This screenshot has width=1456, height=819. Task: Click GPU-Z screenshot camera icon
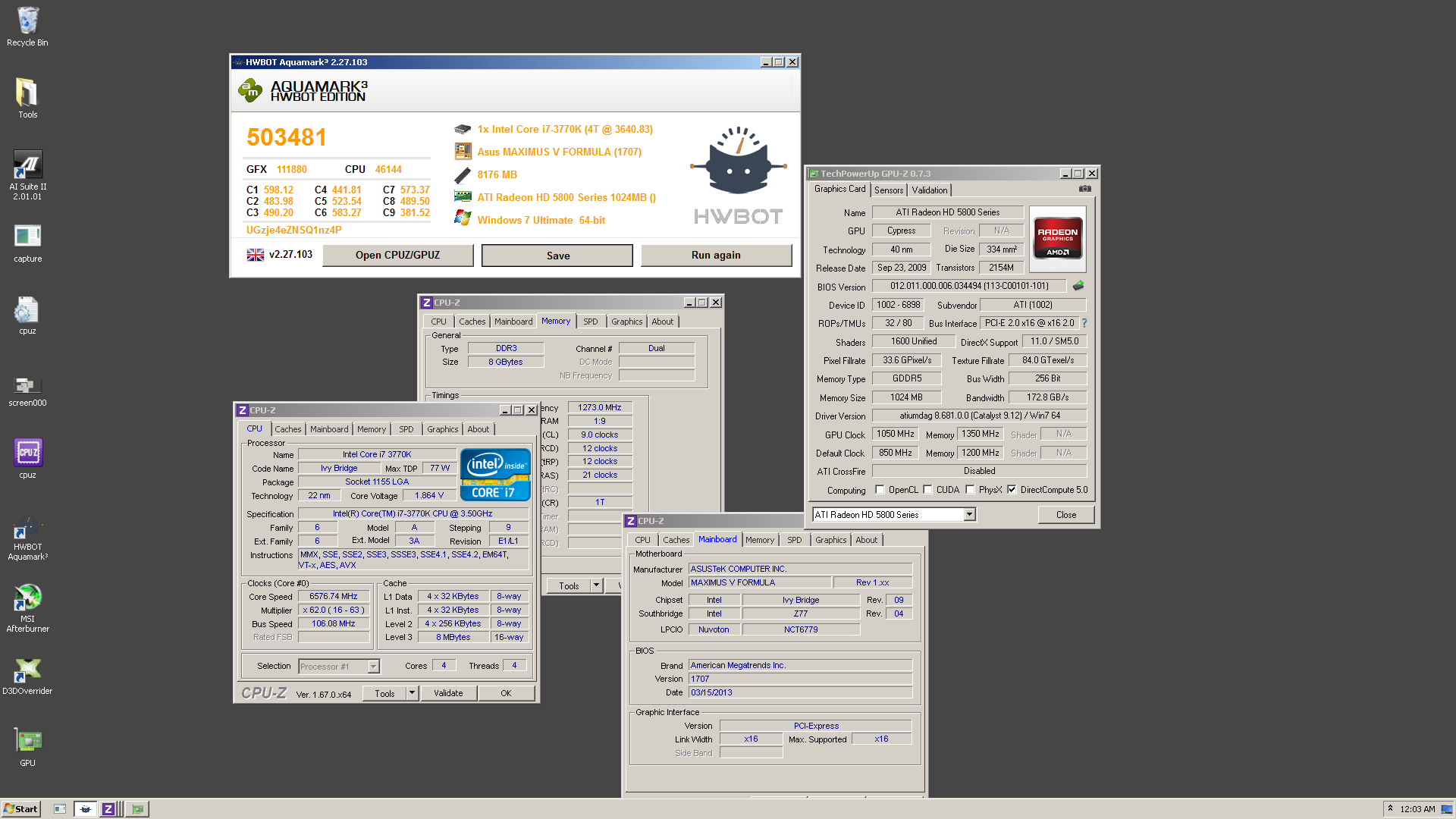(x=1085, y=189)
